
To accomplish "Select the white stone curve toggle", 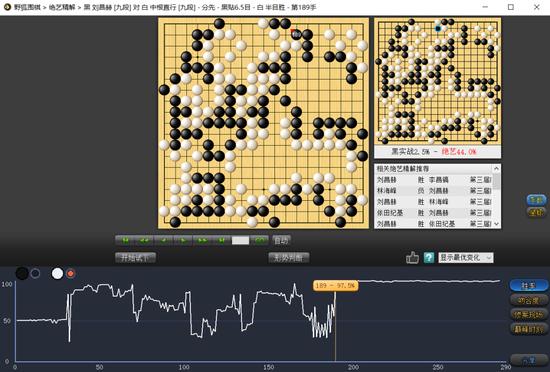I will click(x=57, y=273).
